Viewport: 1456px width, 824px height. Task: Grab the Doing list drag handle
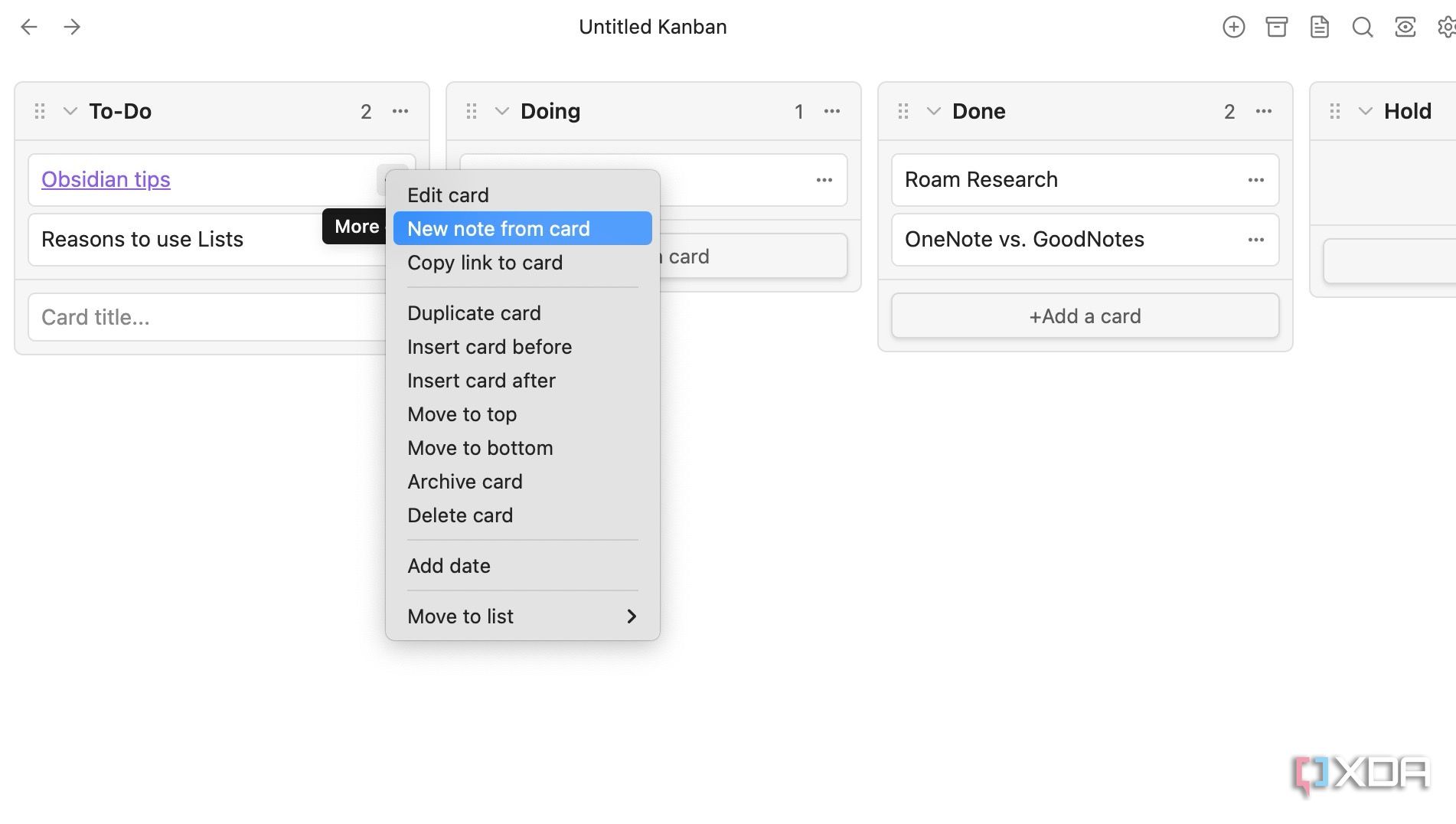pyautogui.click(x=472, y=111)
